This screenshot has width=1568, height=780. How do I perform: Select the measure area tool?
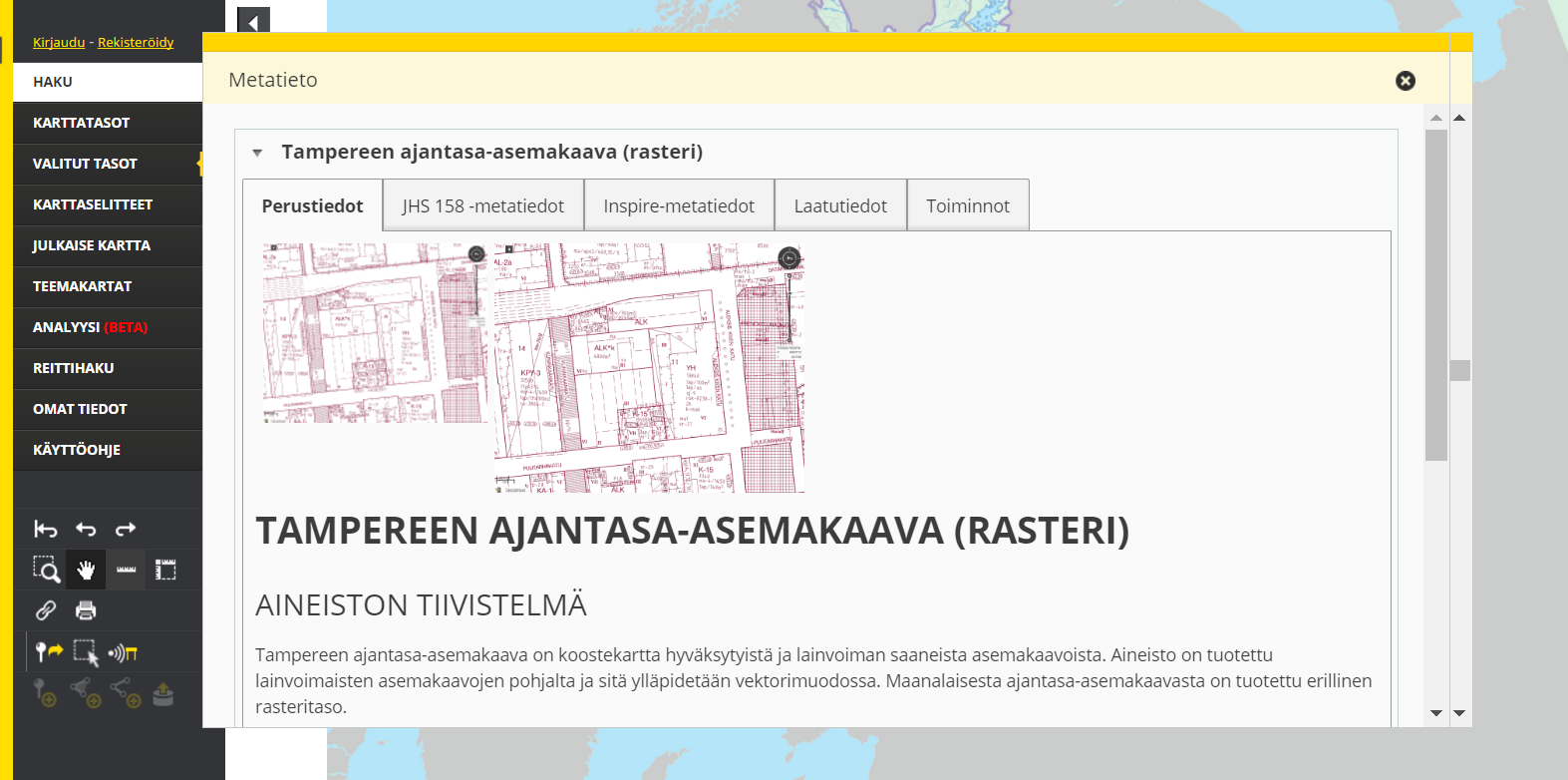click(x=165, y=570)
